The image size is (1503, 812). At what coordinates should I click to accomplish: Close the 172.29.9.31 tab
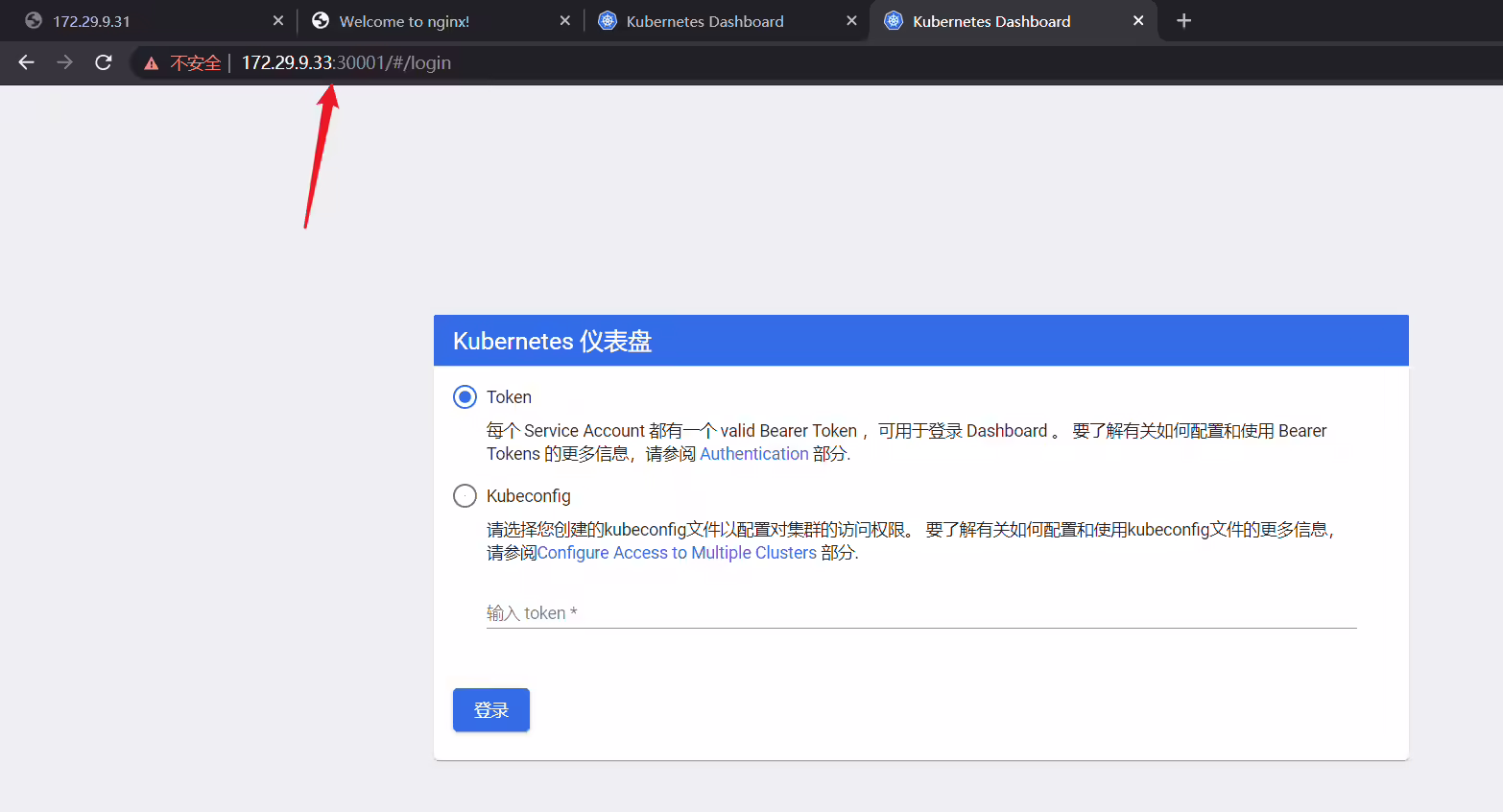278,21
